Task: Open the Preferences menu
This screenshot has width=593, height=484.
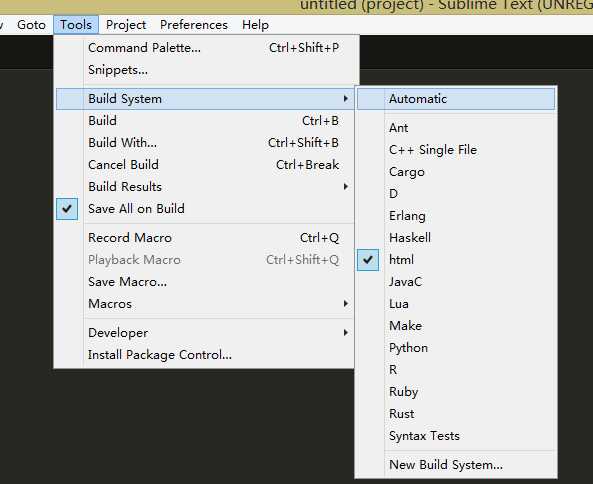Action: 194,25
